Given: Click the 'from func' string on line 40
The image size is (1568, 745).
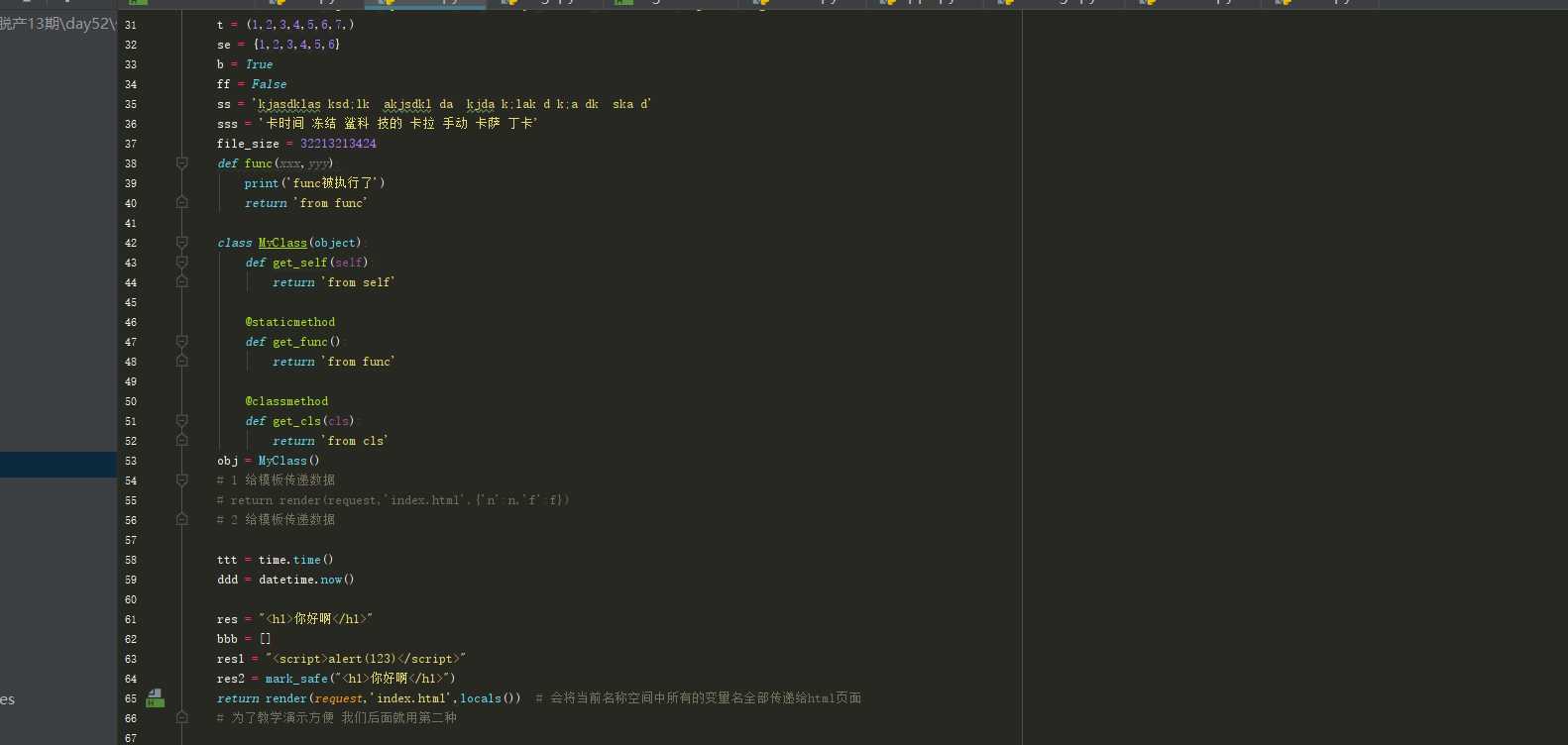Looking at the screenshot, I should [x=330, y=203].
